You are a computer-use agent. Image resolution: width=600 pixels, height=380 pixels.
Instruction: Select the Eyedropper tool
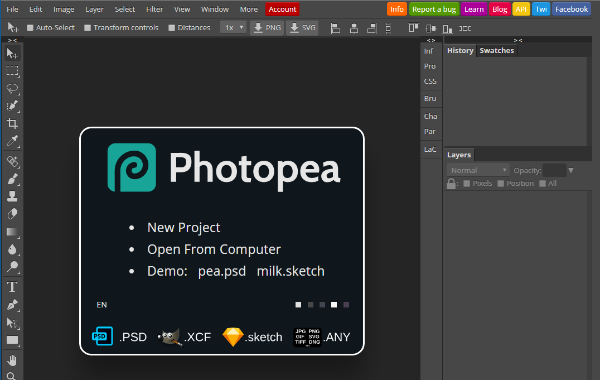(12, 141)
